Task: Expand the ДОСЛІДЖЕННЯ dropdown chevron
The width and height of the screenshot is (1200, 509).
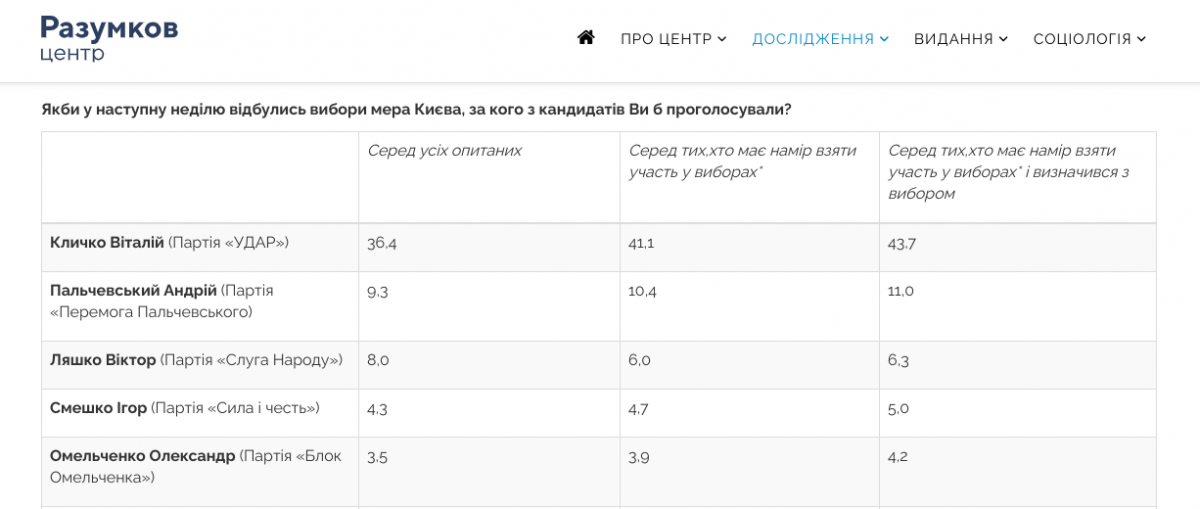Action: click(884, 39)
